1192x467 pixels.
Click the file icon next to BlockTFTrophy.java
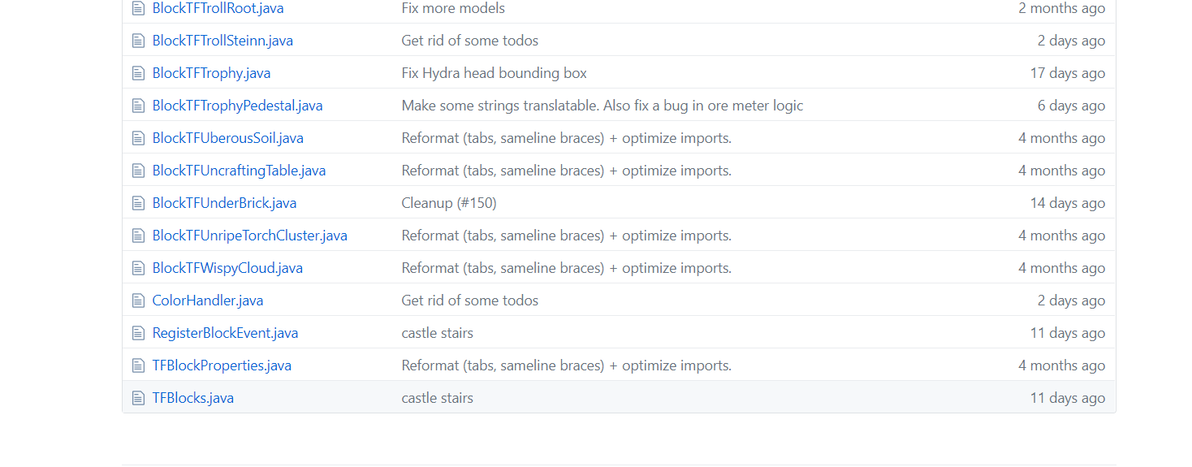(138, 73)
